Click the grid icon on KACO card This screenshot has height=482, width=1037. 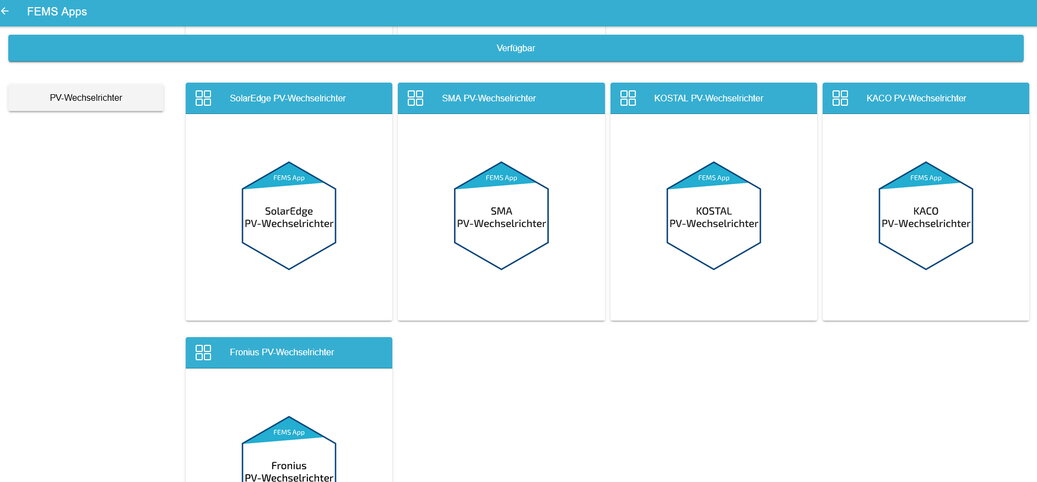[840, 99]
